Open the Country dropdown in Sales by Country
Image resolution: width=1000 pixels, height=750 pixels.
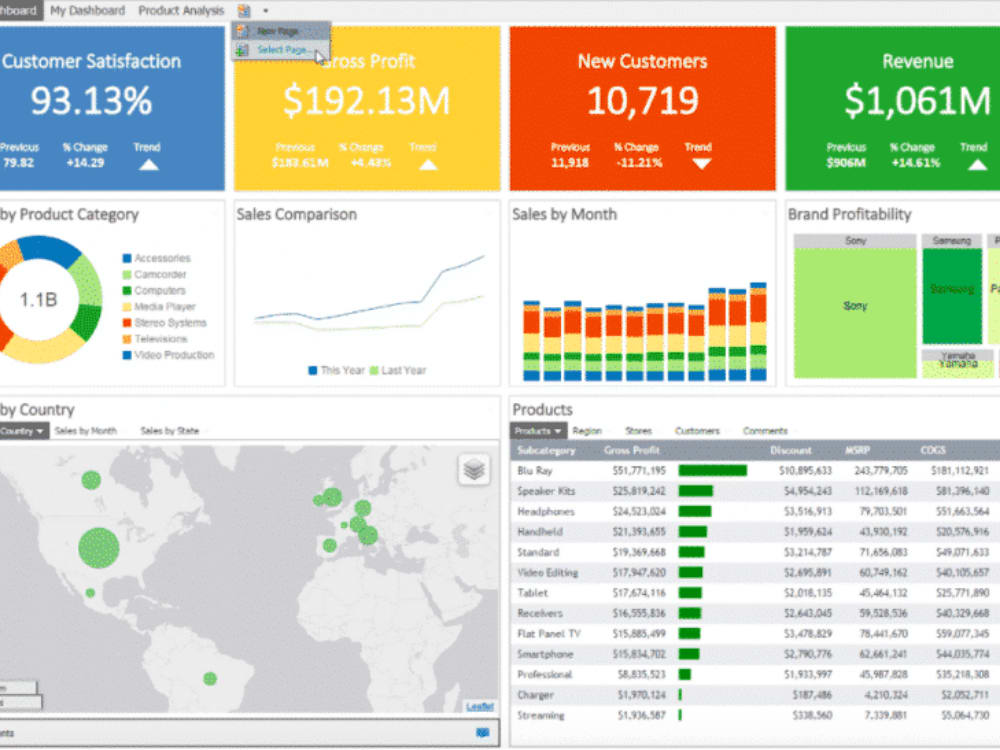pos(21,431)
